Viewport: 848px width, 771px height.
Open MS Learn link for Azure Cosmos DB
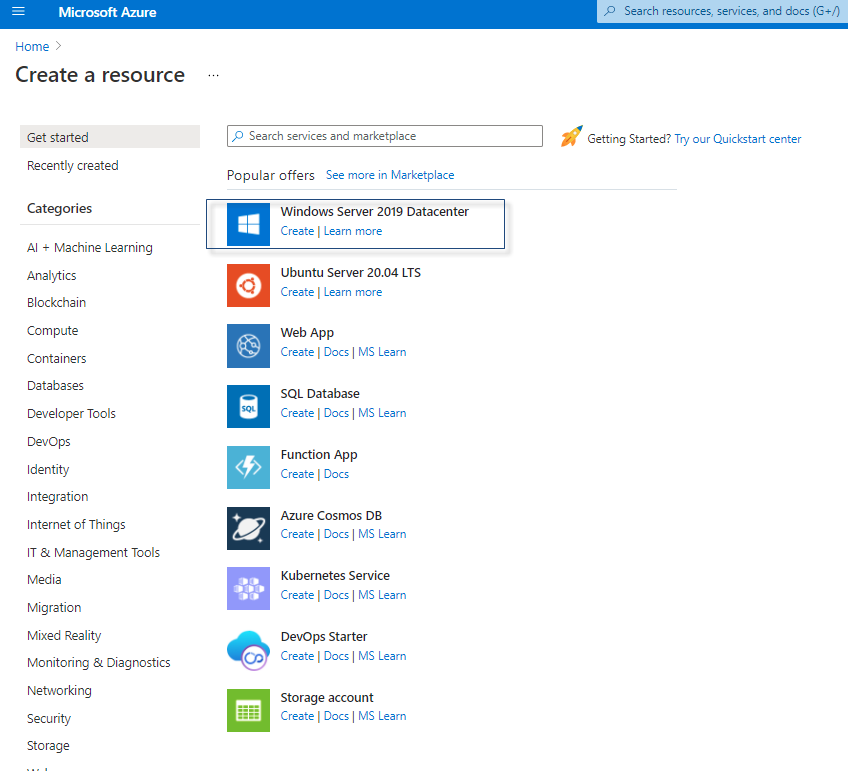tap(382, 534)
